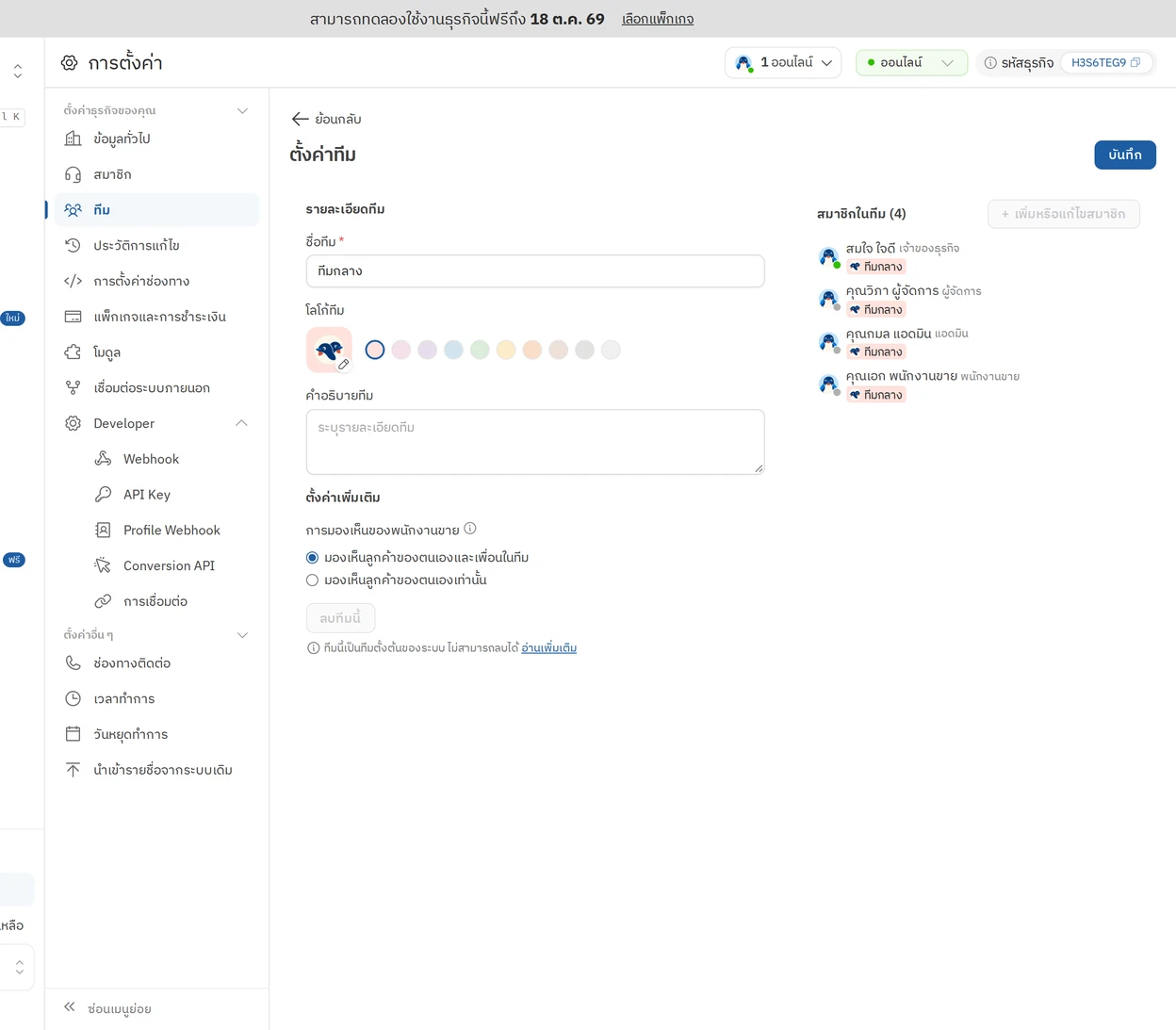Open ข้อมูลทั่วไป settings page

[x=156, y=139]
